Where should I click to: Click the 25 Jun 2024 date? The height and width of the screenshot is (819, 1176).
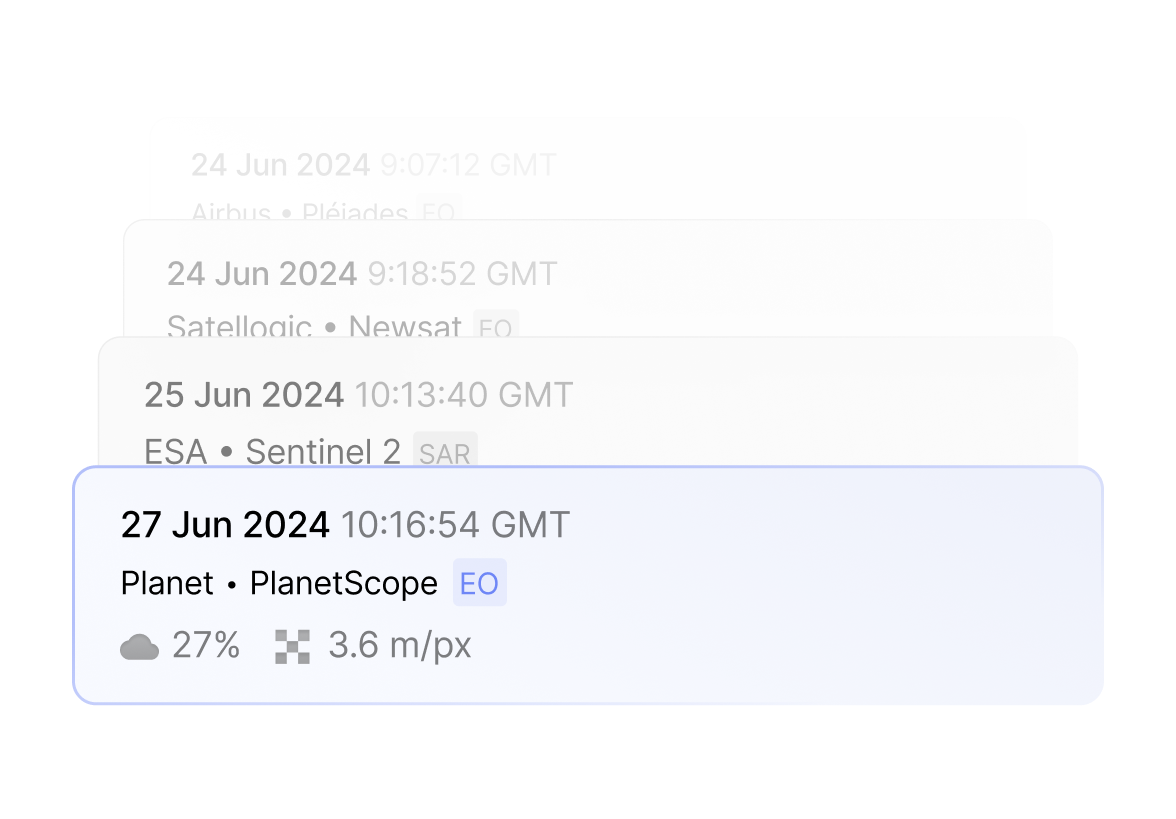244,395
